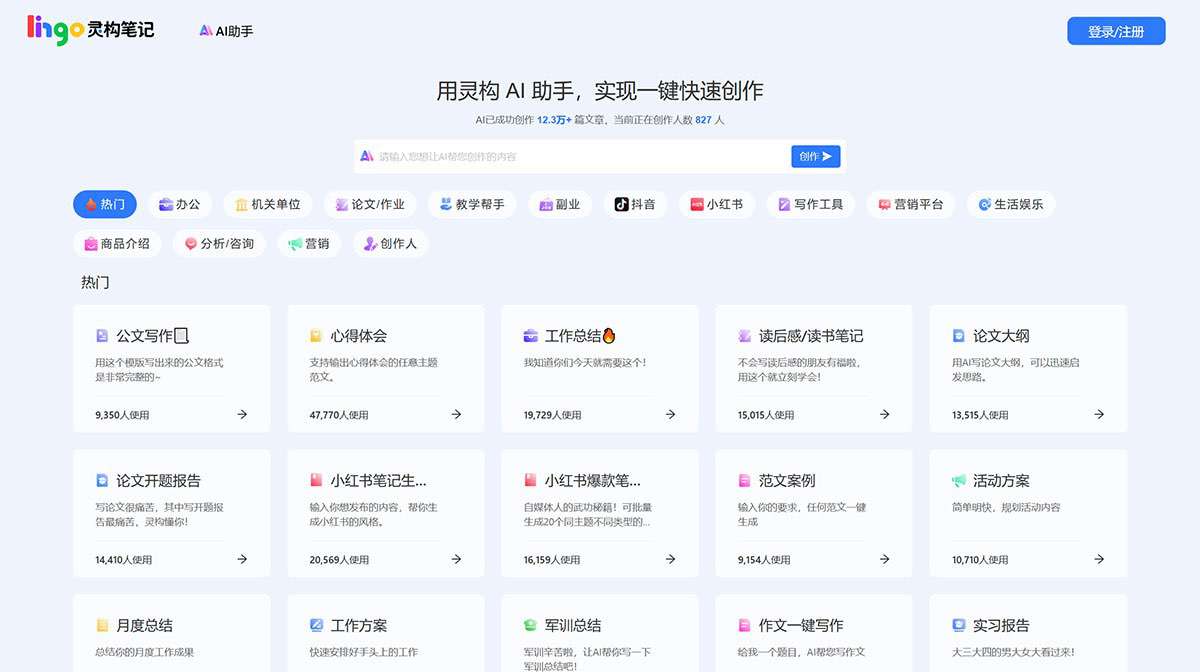Click the 月度总结 card icon
The width and height of the screenshot is (1200, 672).
[102, 625]
